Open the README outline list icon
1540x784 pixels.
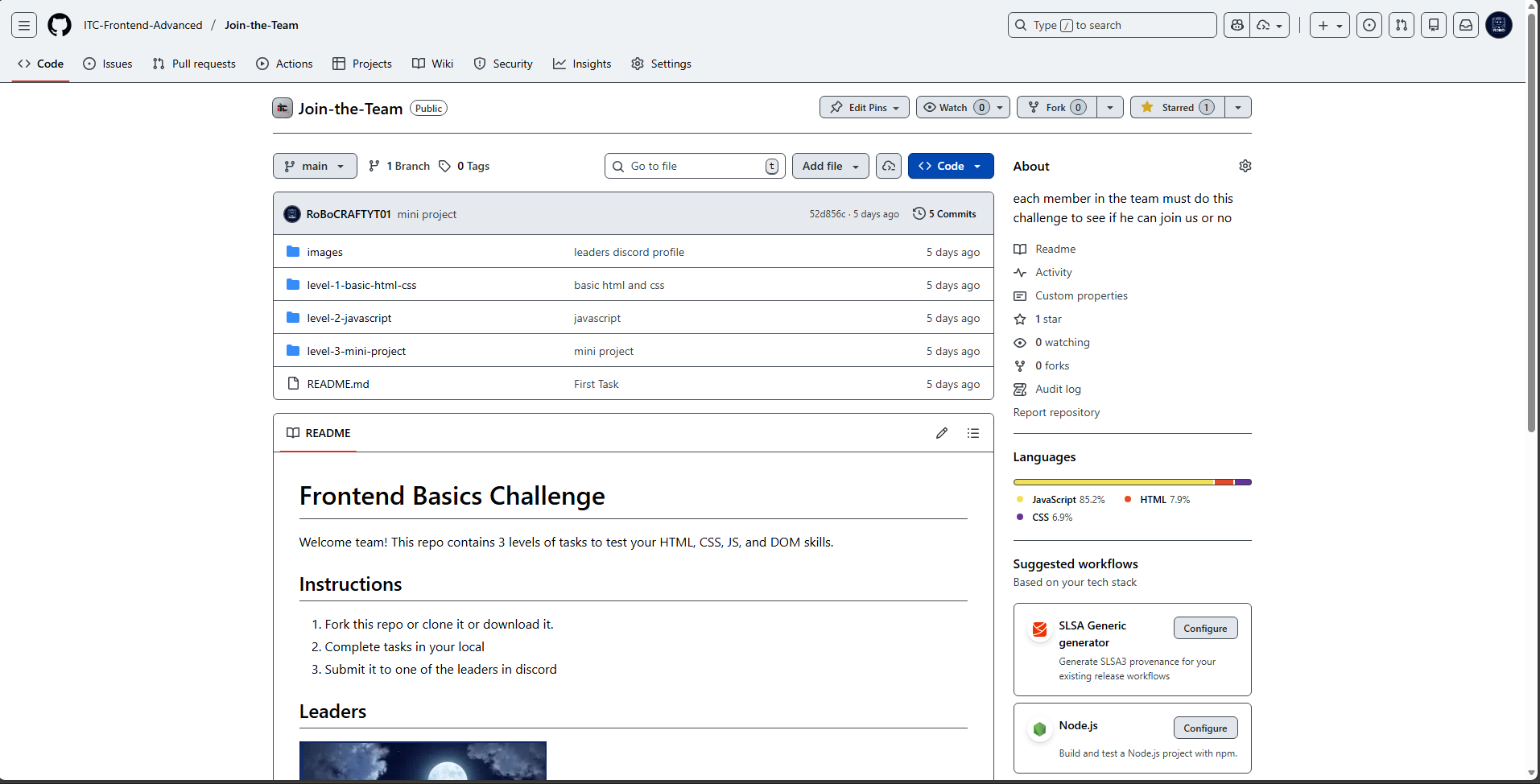pos(973,433)
